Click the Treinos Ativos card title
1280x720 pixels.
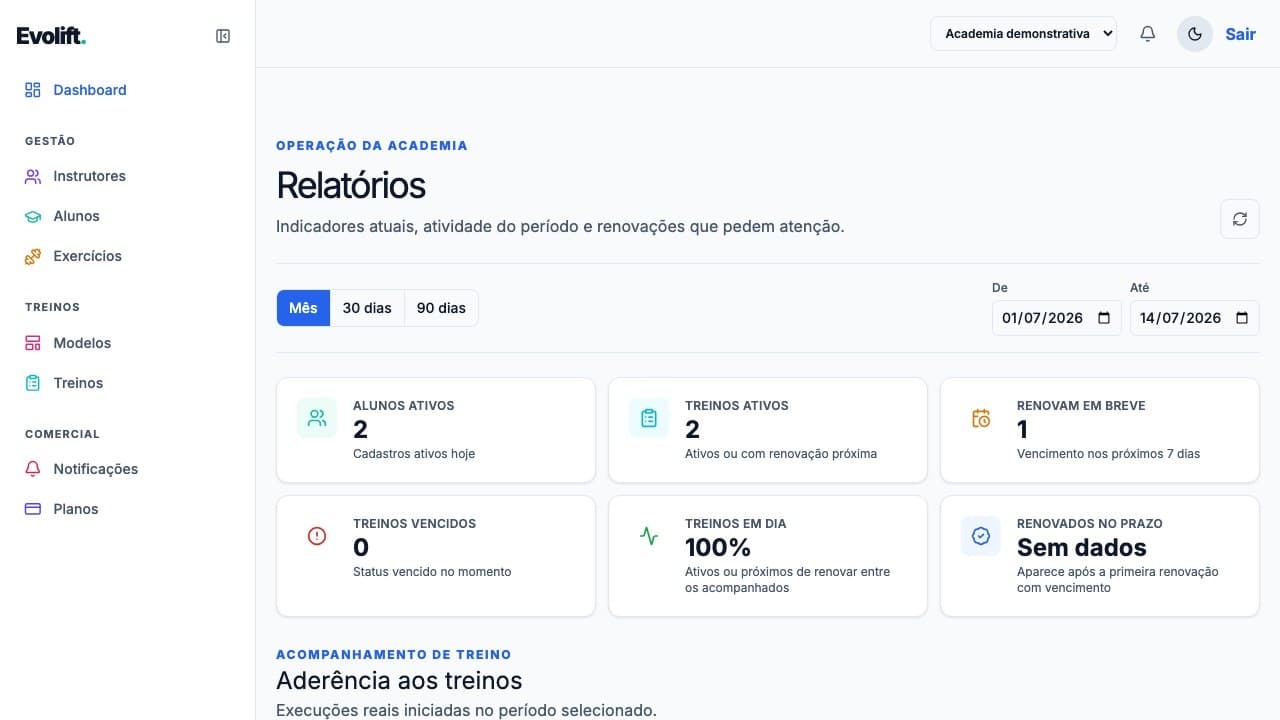click(737, 406)
